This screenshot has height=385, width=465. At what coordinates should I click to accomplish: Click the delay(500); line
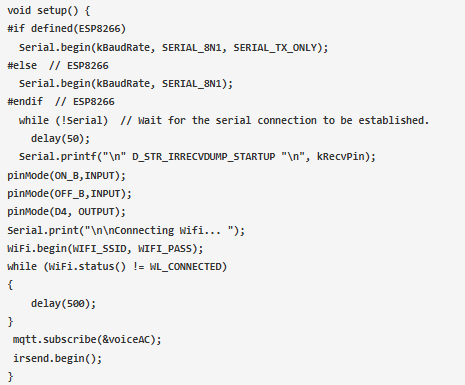point(63,304)
